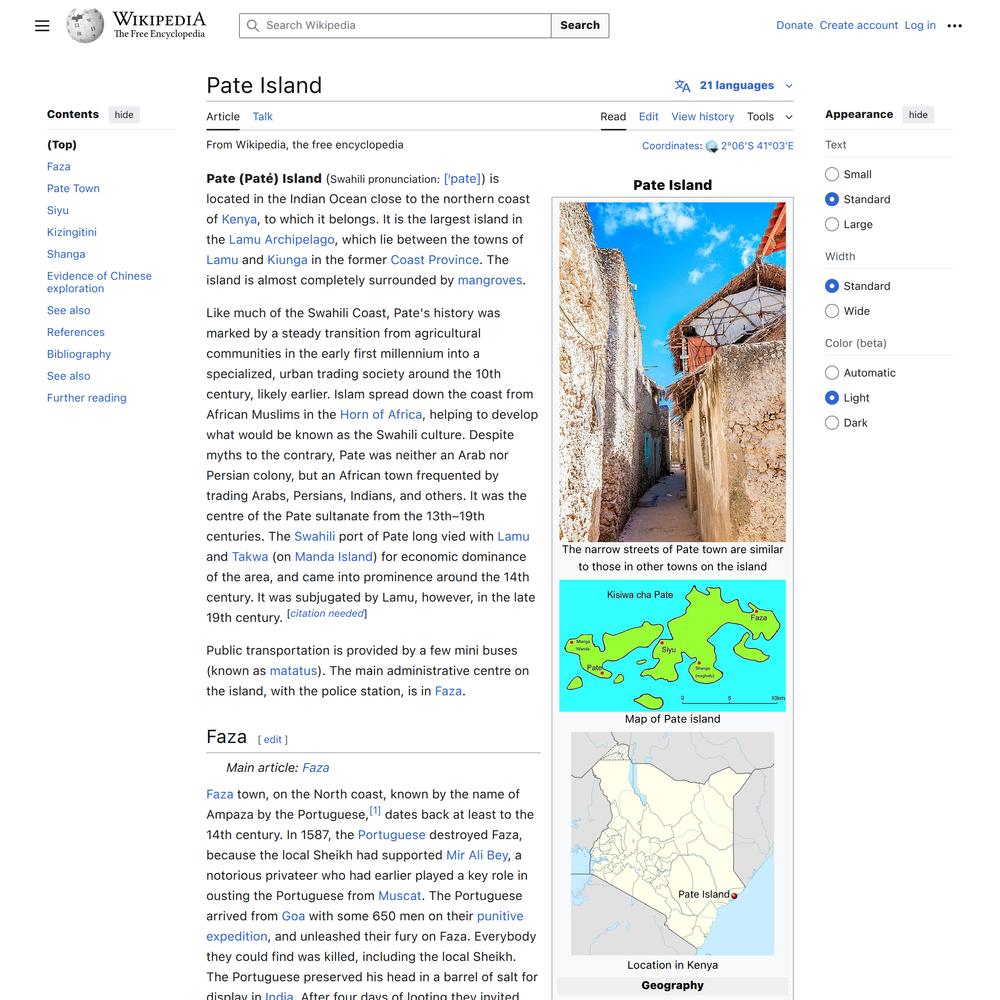
Task: Click the magnifier icon in search box
Action: tap(253, 26)
